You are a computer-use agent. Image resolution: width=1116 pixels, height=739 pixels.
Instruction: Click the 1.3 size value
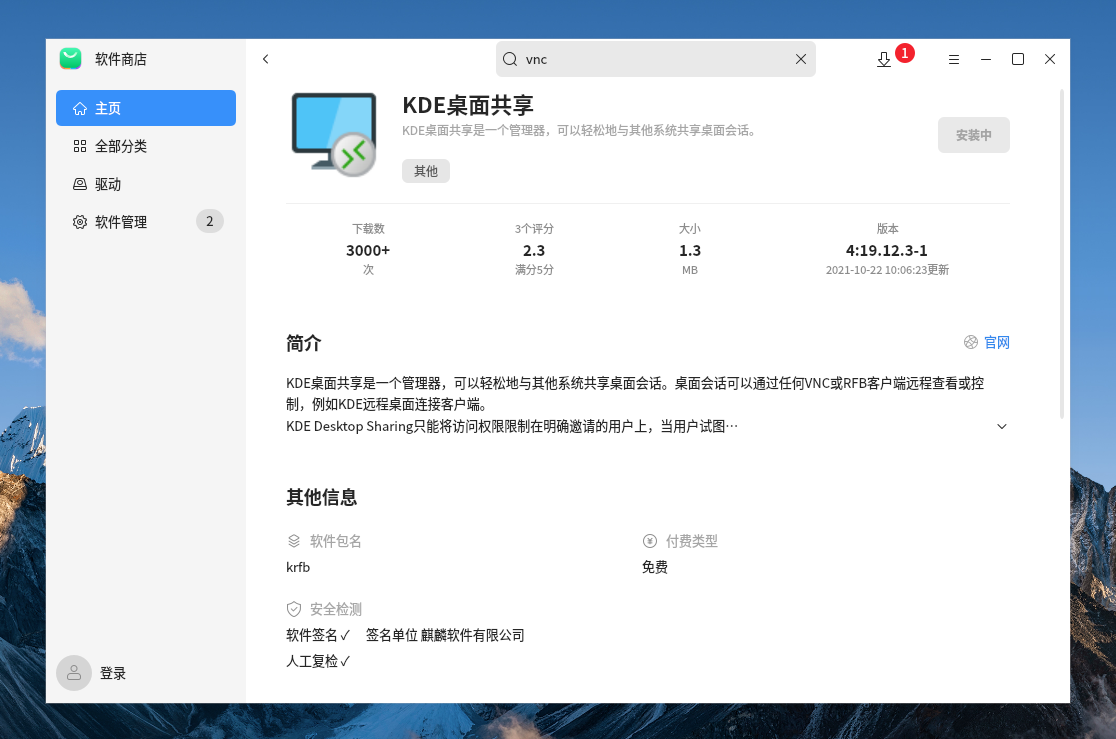click(690, 251)
